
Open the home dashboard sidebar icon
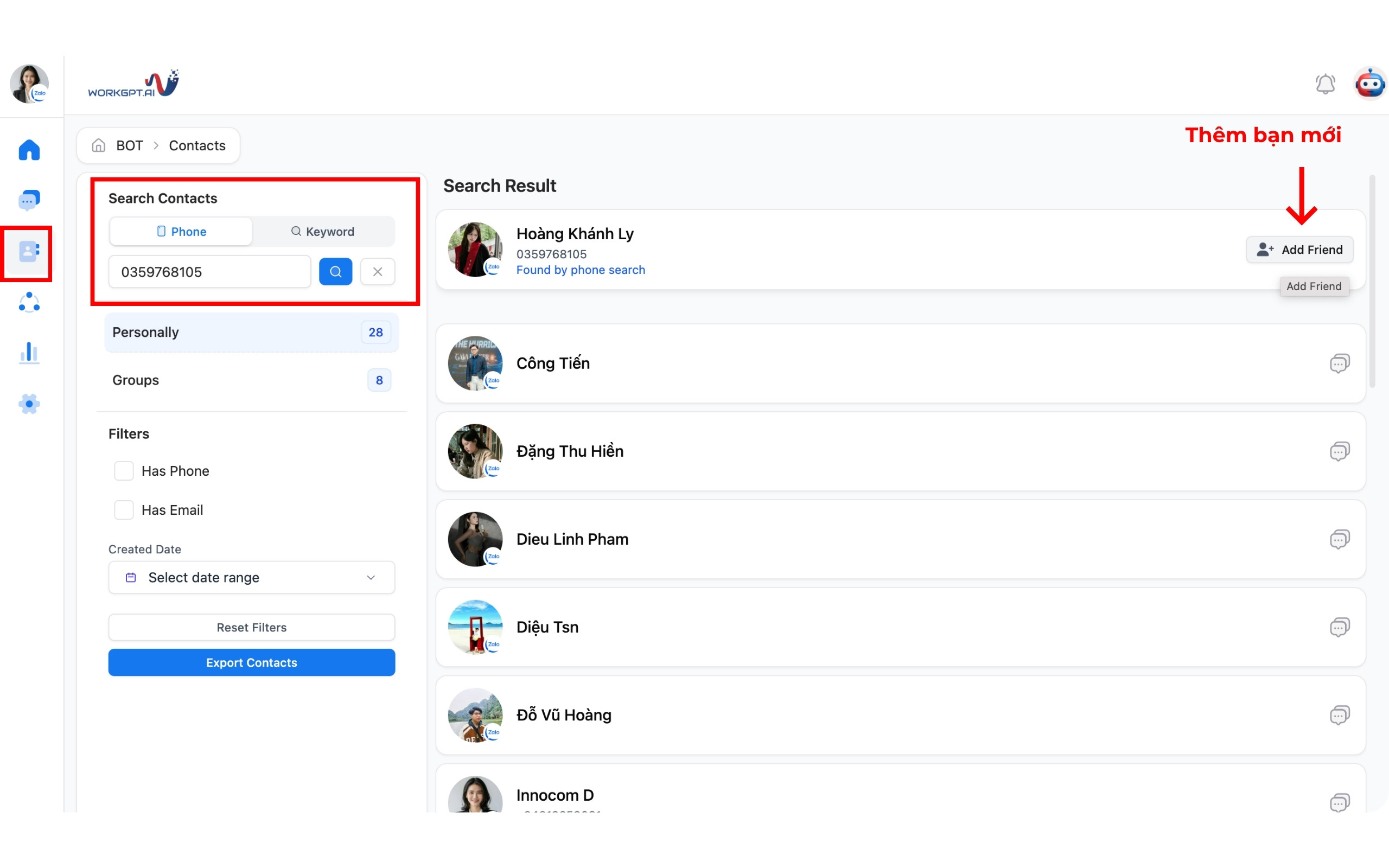29,150
